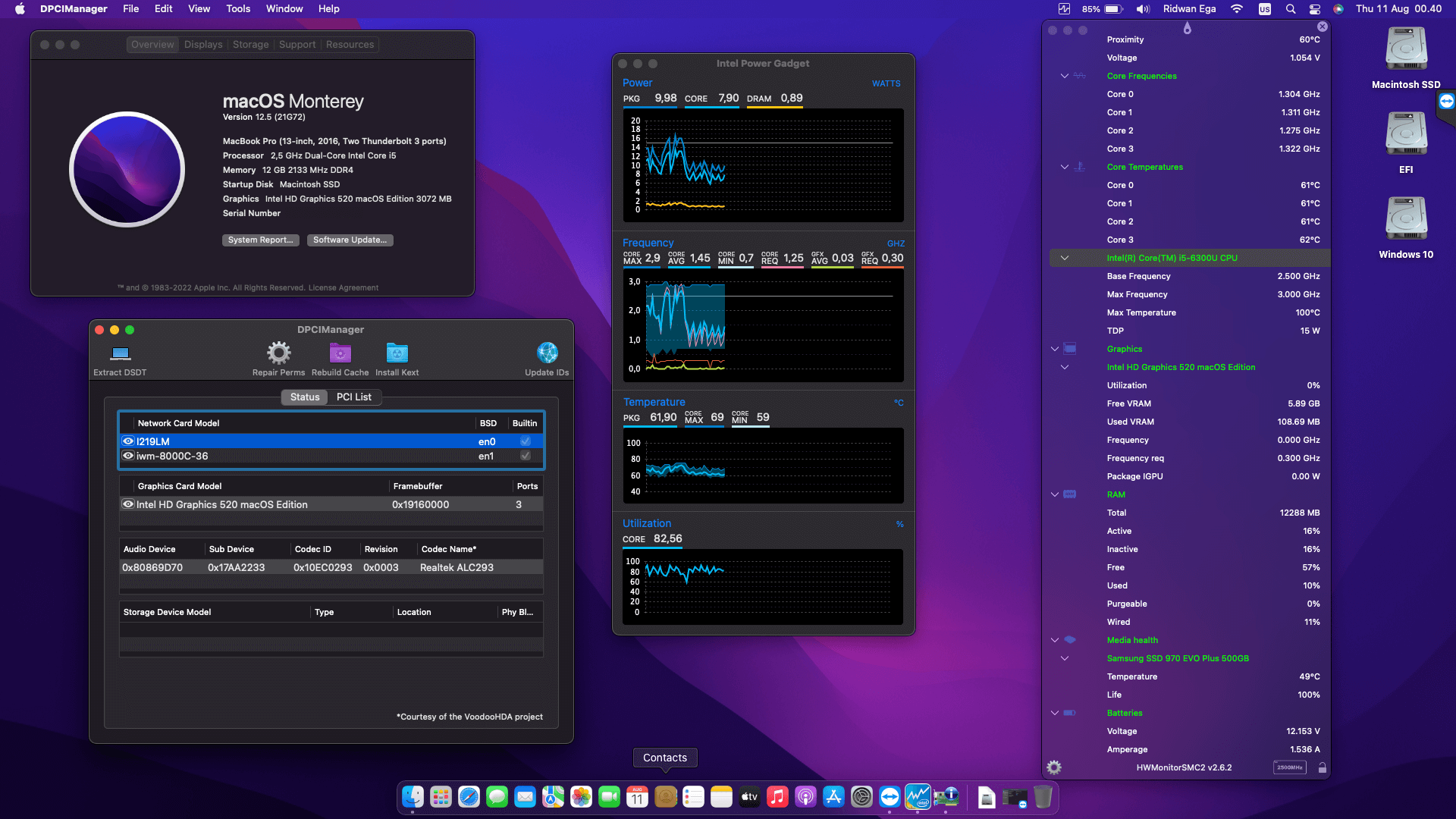Click the Install Kext icon
Viewport: 1456px width, 819px height.
397,353
